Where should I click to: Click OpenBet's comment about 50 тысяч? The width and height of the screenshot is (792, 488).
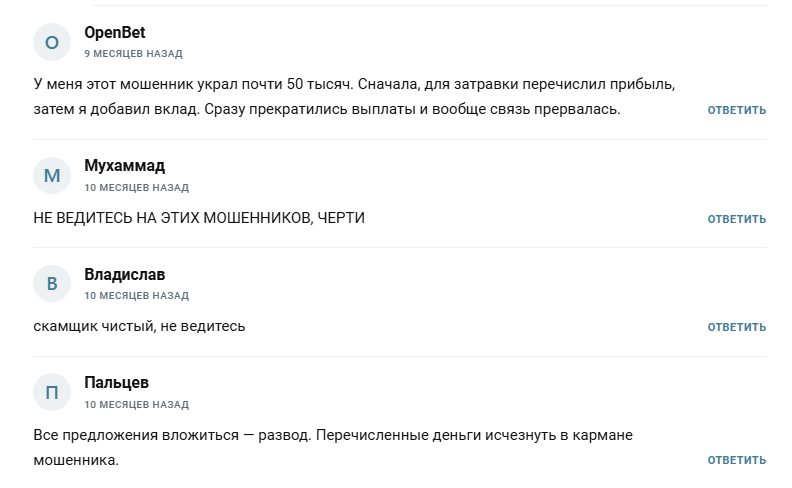coord(360,96)
